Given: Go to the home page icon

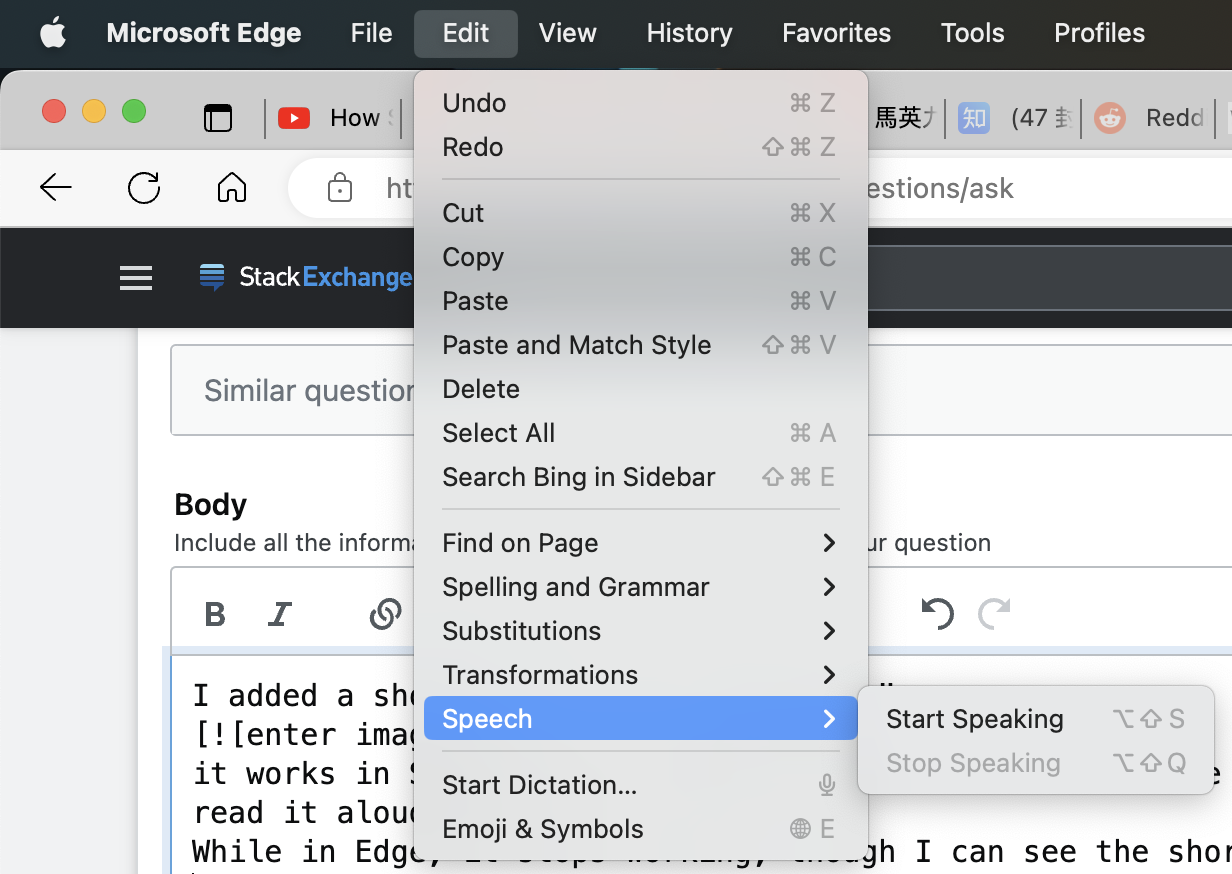Looking at the screenshot, I should point(232,187).
